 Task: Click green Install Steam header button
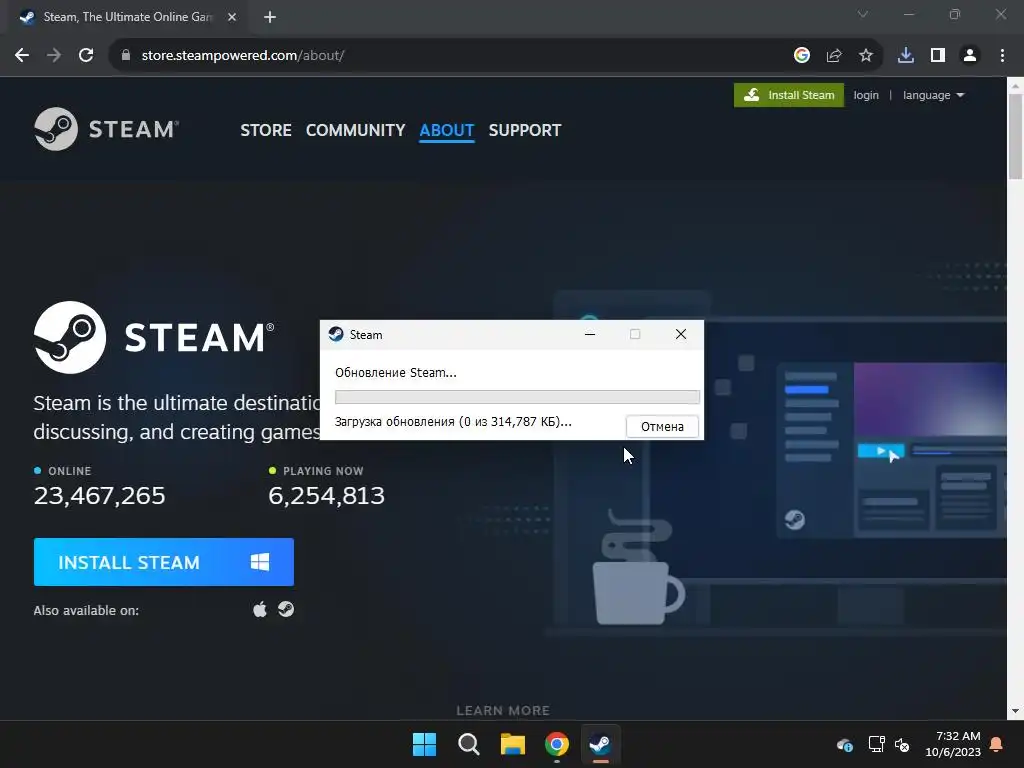[789, 95]
